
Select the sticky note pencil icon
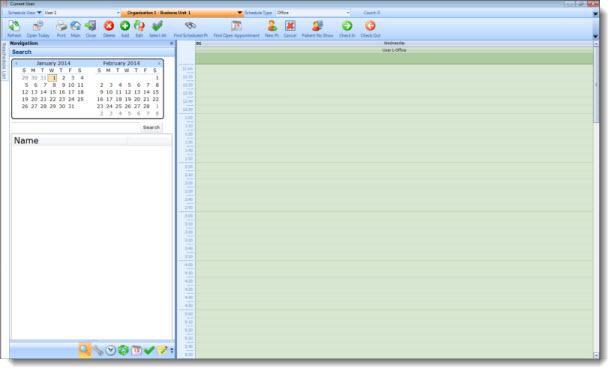162,350
